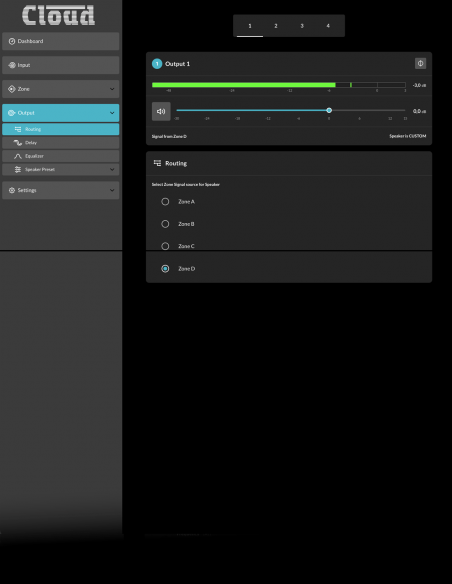Click the Cloud logo
The height and width of the screenshot is (584, 452).
pos(58,15)
